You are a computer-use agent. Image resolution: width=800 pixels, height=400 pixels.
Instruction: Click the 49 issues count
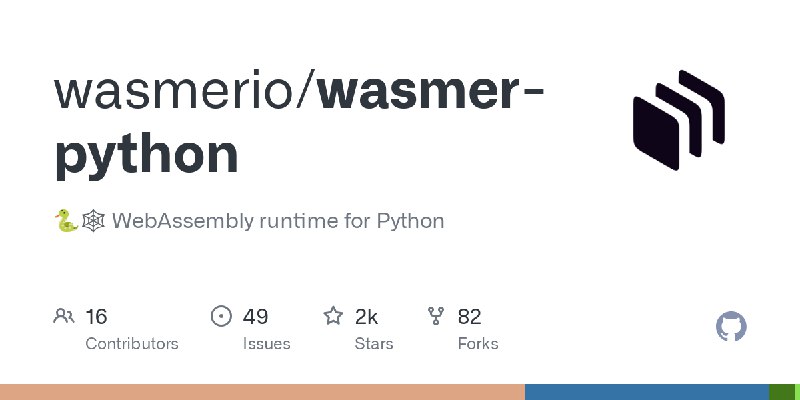pyautogui.click(x=255, y=317)
